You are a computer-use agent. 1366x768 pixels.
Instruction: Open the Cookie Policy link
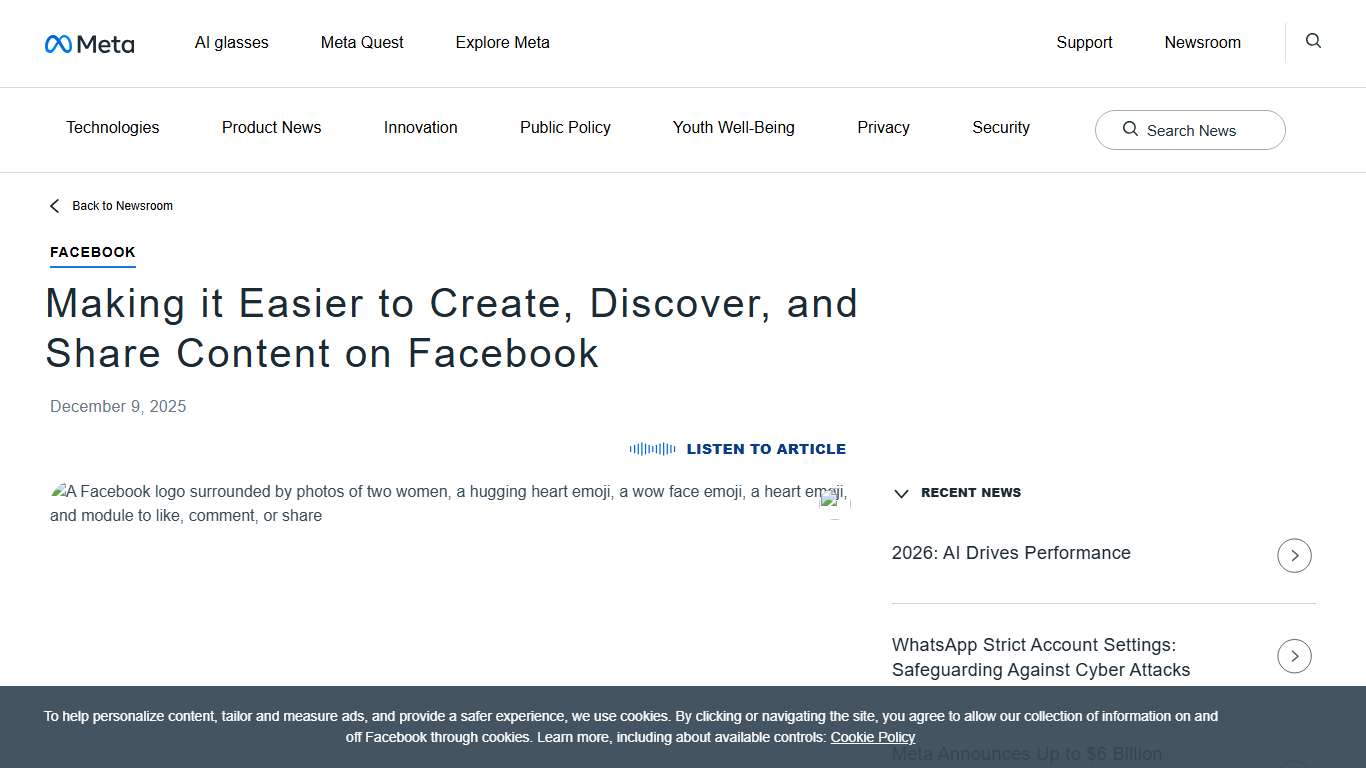pyautogui.click(x=872, y=737)
